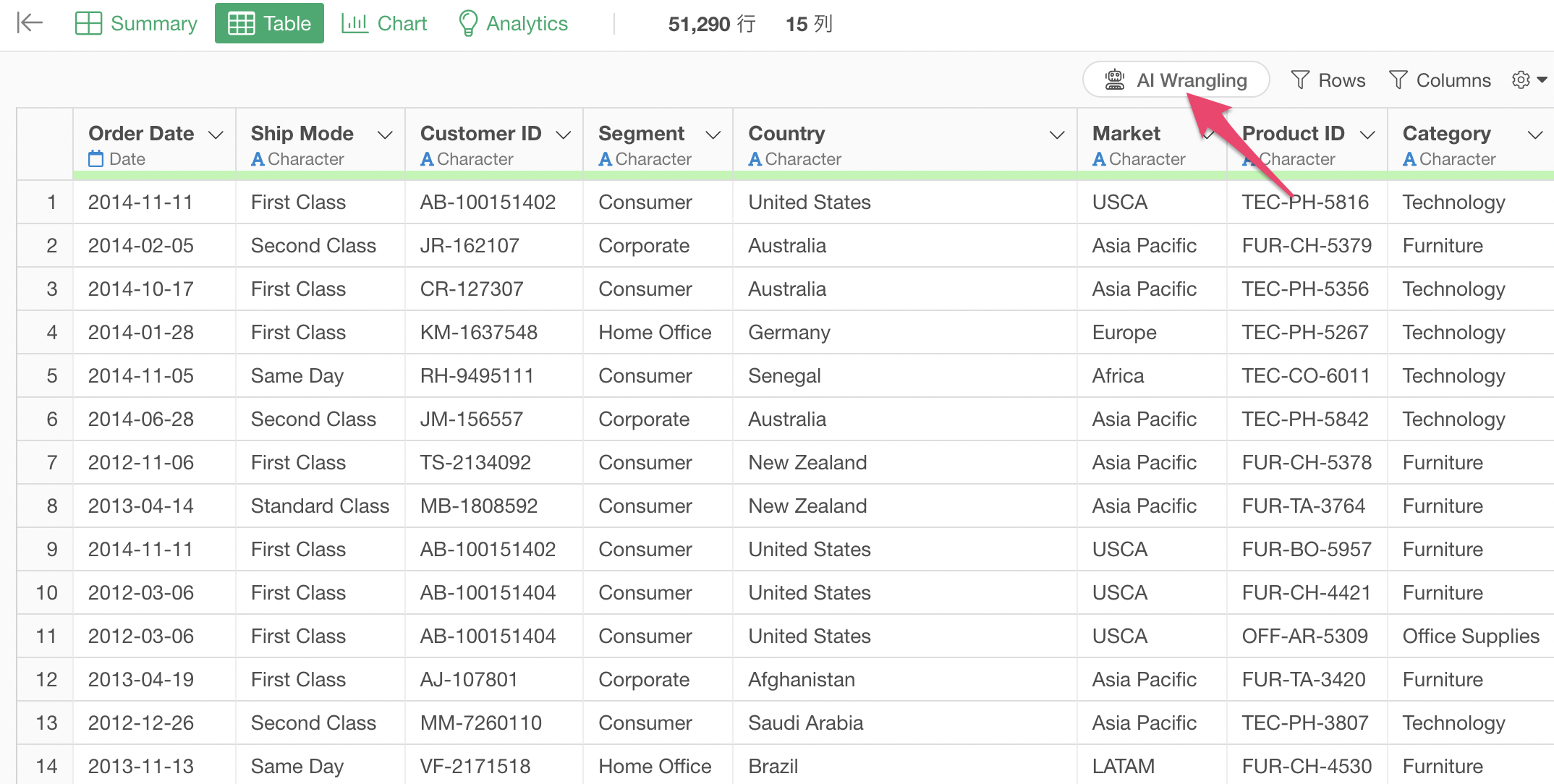The image size is (1554, 784).
Task: Click the Rows filter funnel icon
Action: click(1300, 80)
